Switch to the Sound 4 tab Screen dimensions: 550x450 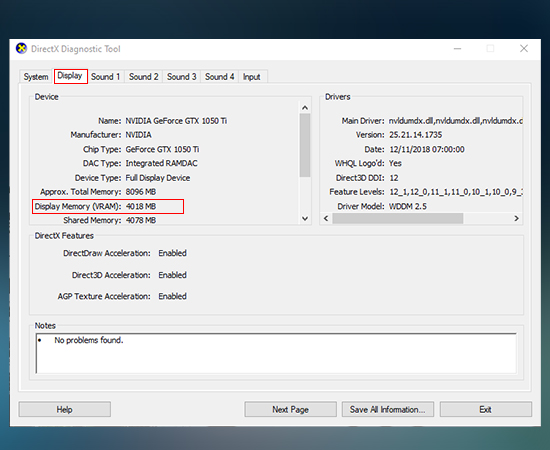click(x=220, y=77)
